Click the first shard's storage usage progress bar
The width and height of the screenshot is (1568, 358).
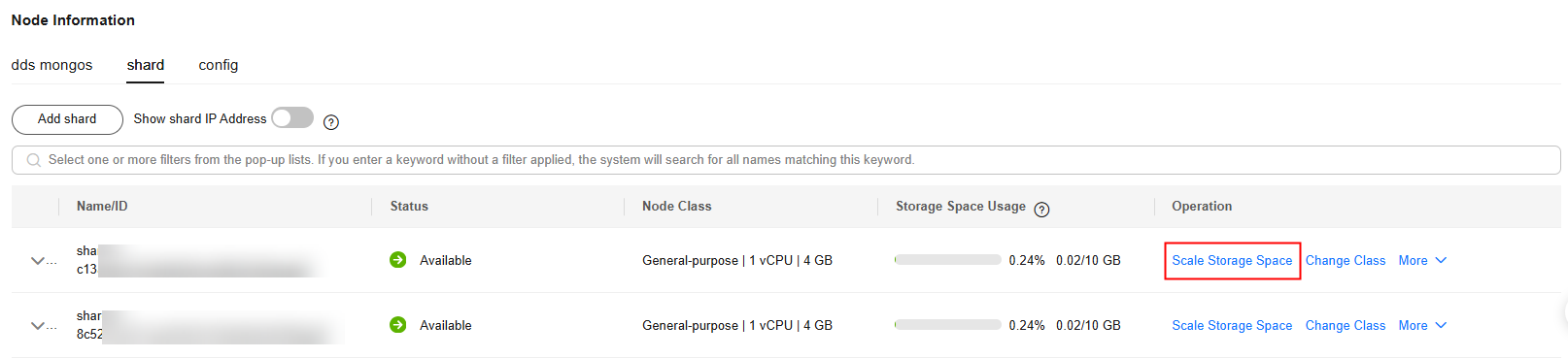(x=947, y=260)
